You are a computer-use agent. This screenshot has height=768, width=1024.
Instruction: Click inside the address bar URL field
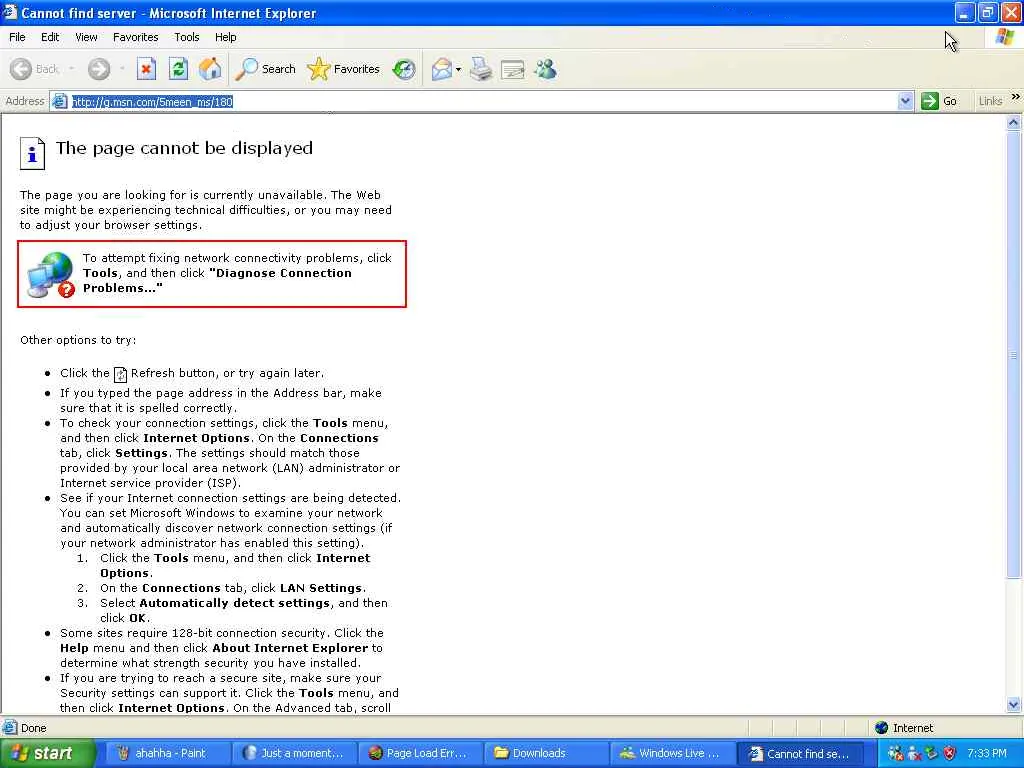coord(483,101)
